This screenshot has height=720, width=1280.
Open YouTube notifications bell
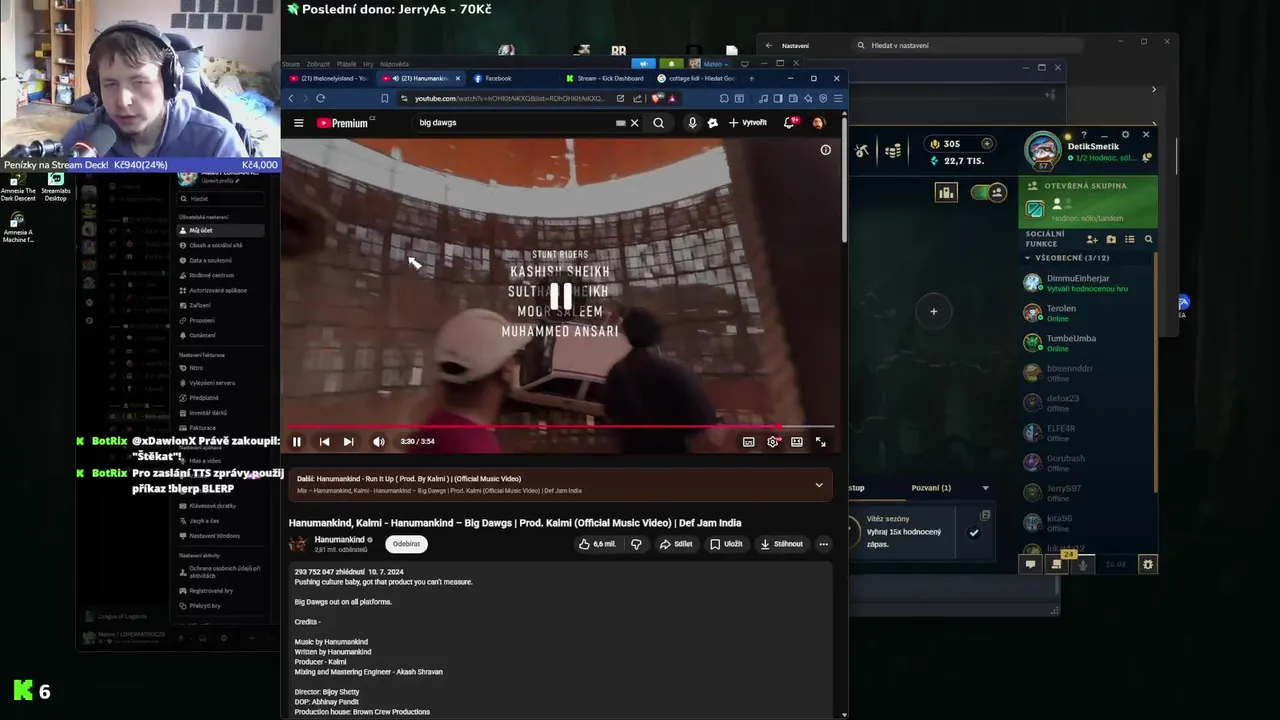coord(789,123)
